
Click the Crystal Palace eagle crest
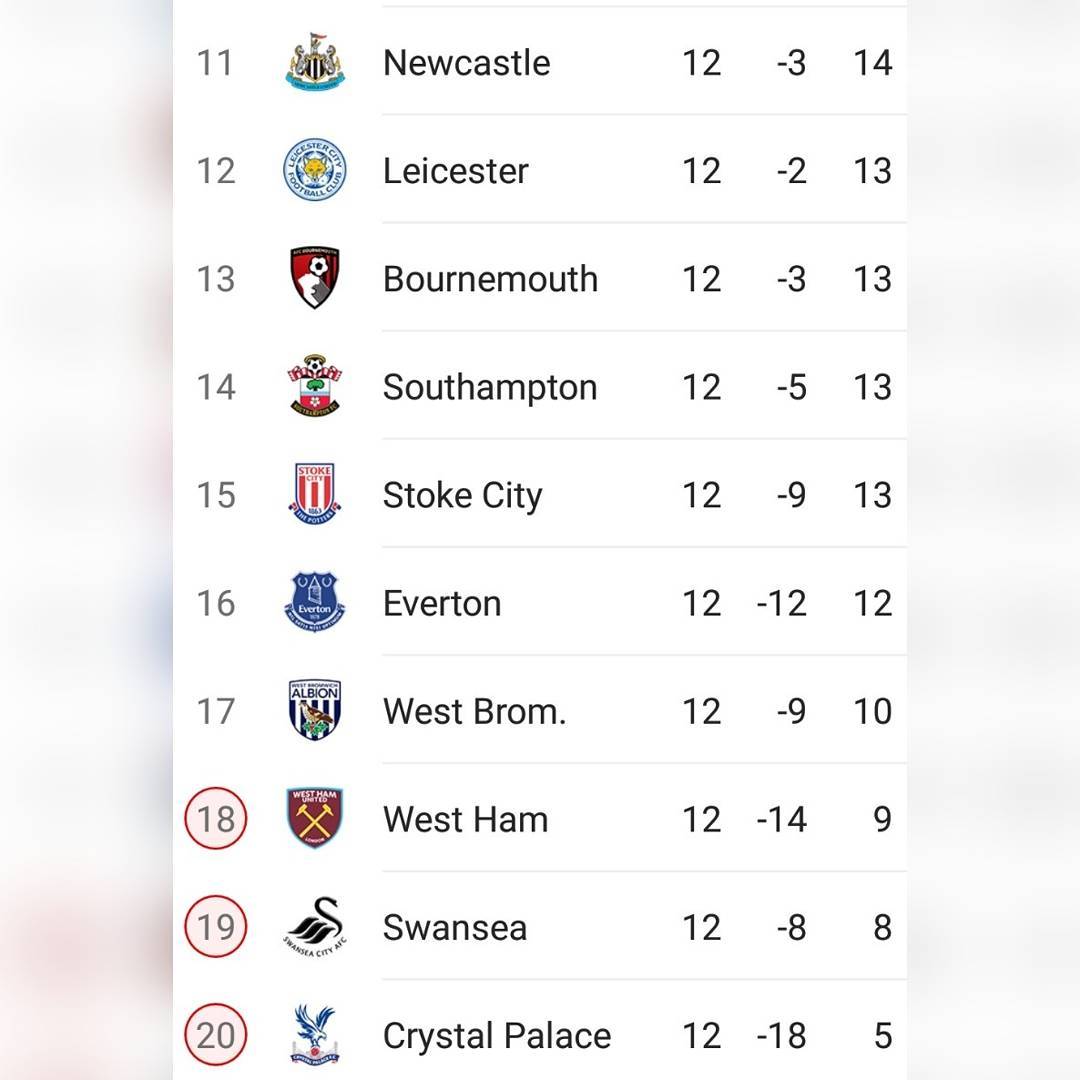point(315,1035)
